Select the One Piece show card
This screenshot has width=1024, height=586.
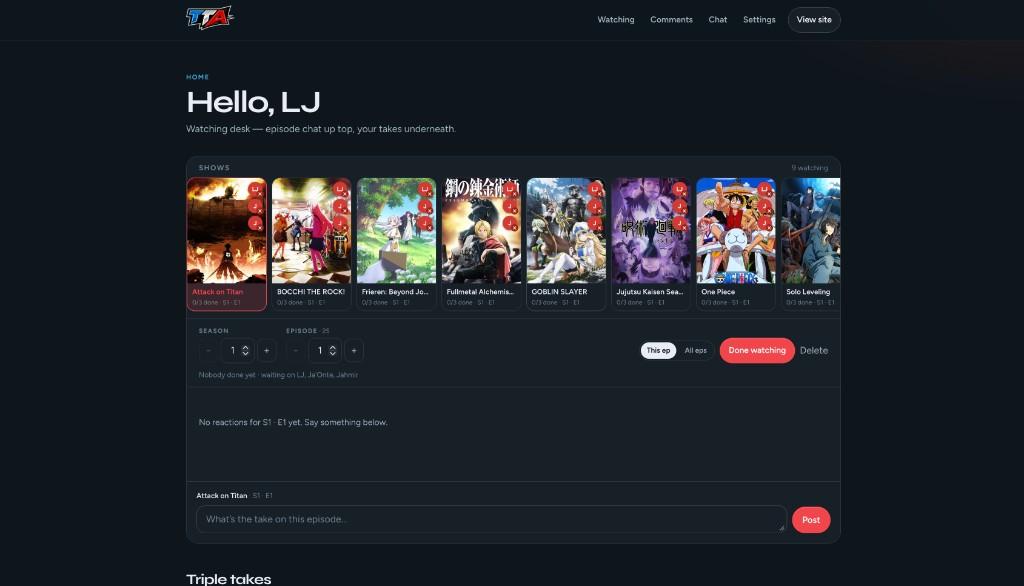click(x=736, y=244)
